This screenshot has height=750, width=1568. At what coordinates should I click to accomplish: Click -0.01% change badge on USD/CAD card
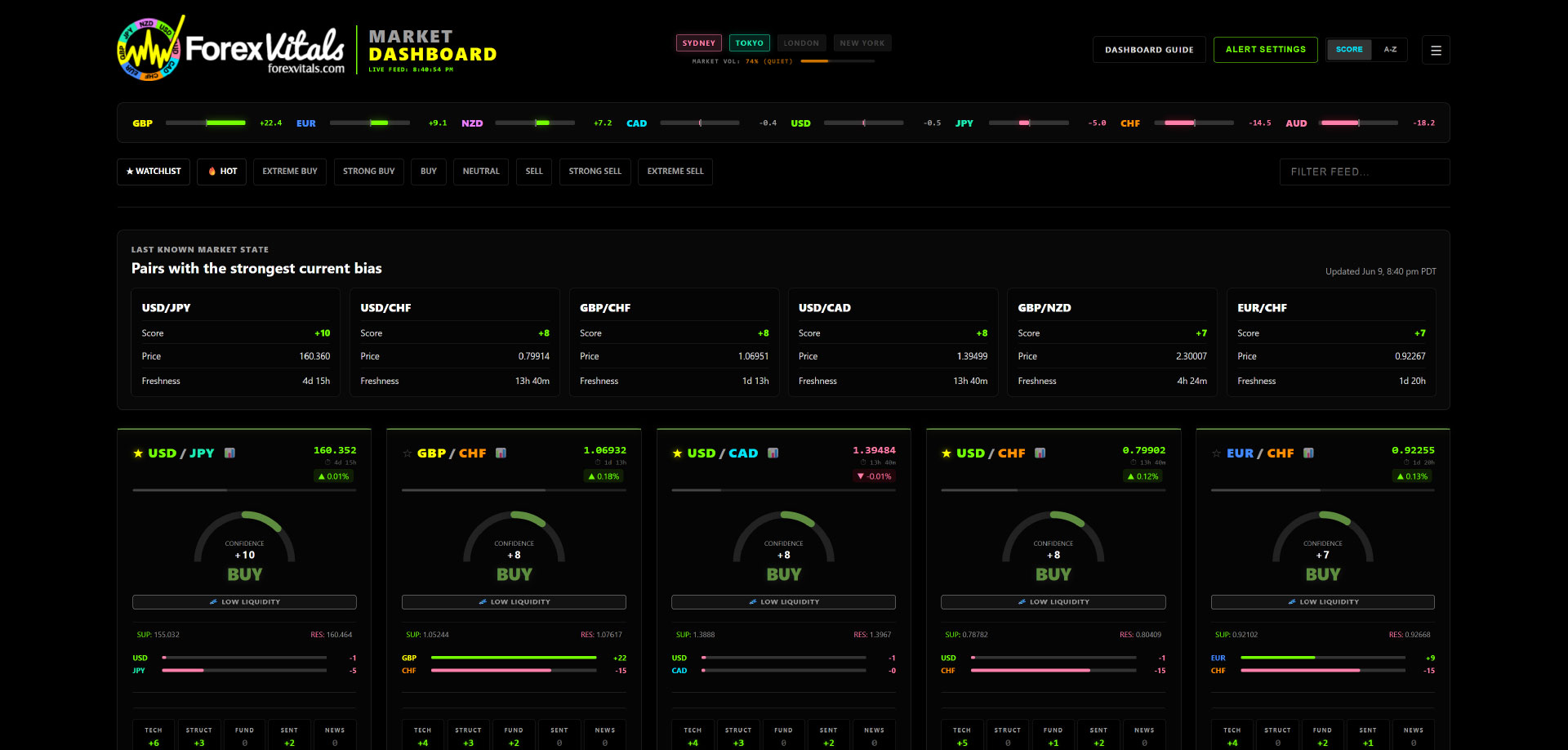(x=874, y=476)
